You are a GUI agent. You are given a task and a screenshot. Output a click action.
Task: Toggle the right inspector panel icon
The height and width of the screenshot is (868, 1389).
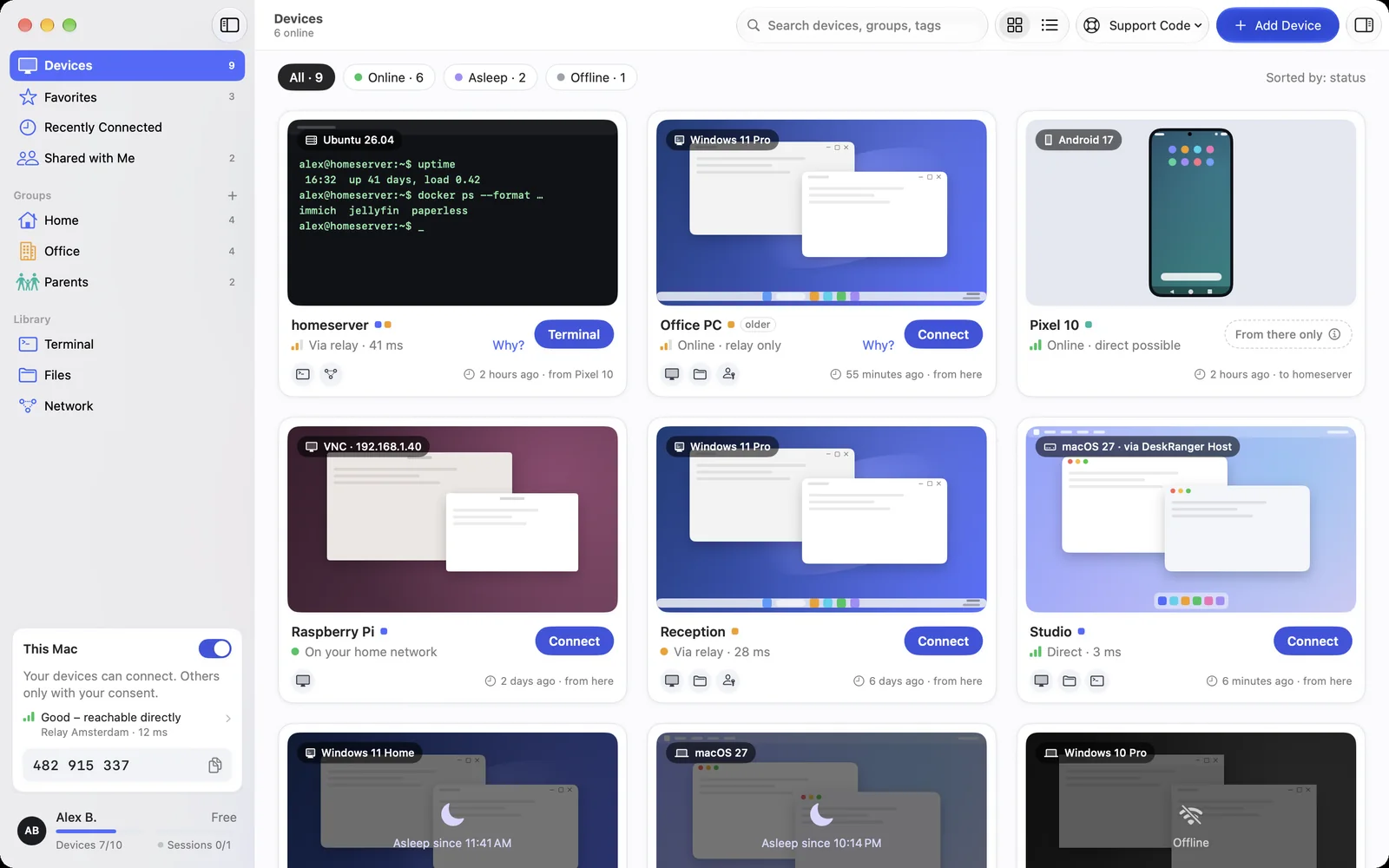pyautogui.click(x=1364, y=25)
